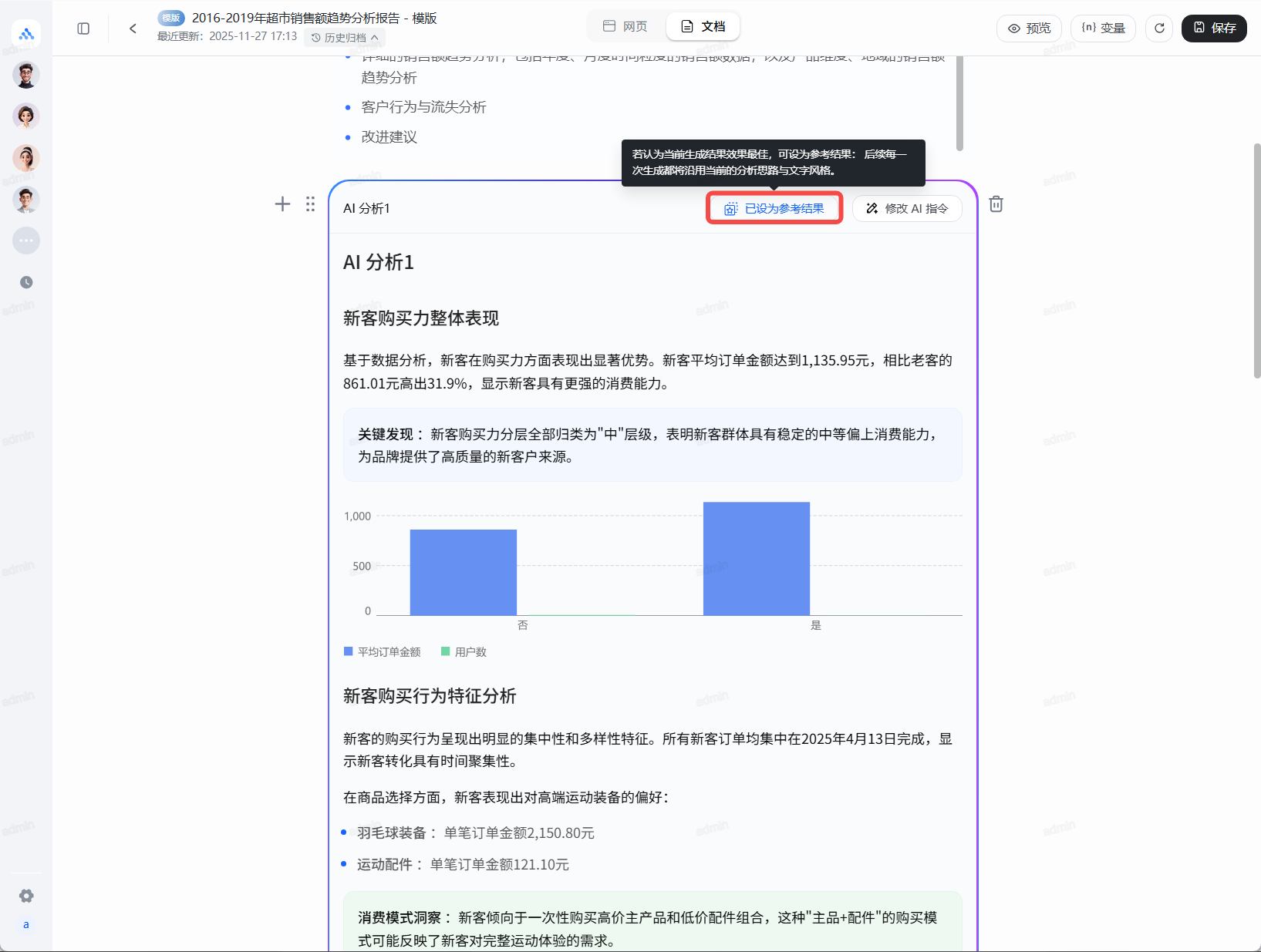
Task: Click the blue bar for 是 category
Action: click(x=756, y=559)
